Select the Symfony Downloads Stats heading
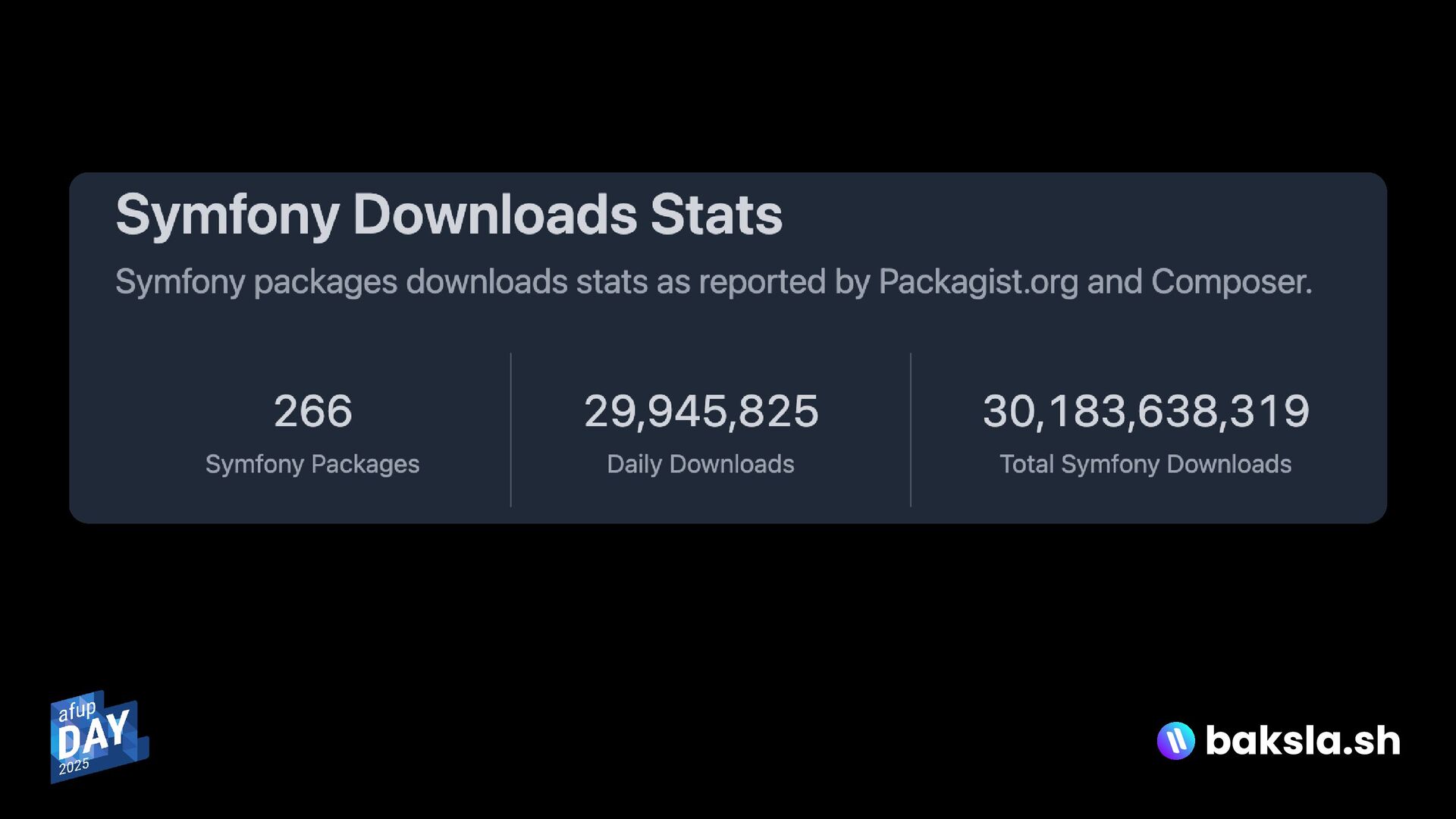The height and width of the screenshot is (819, 1456). coord(449,215)
